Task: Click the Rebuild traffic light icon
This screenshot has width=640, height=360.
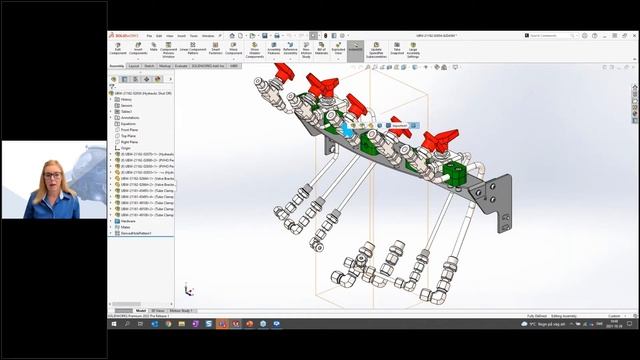Action: [x=325, y=36]
